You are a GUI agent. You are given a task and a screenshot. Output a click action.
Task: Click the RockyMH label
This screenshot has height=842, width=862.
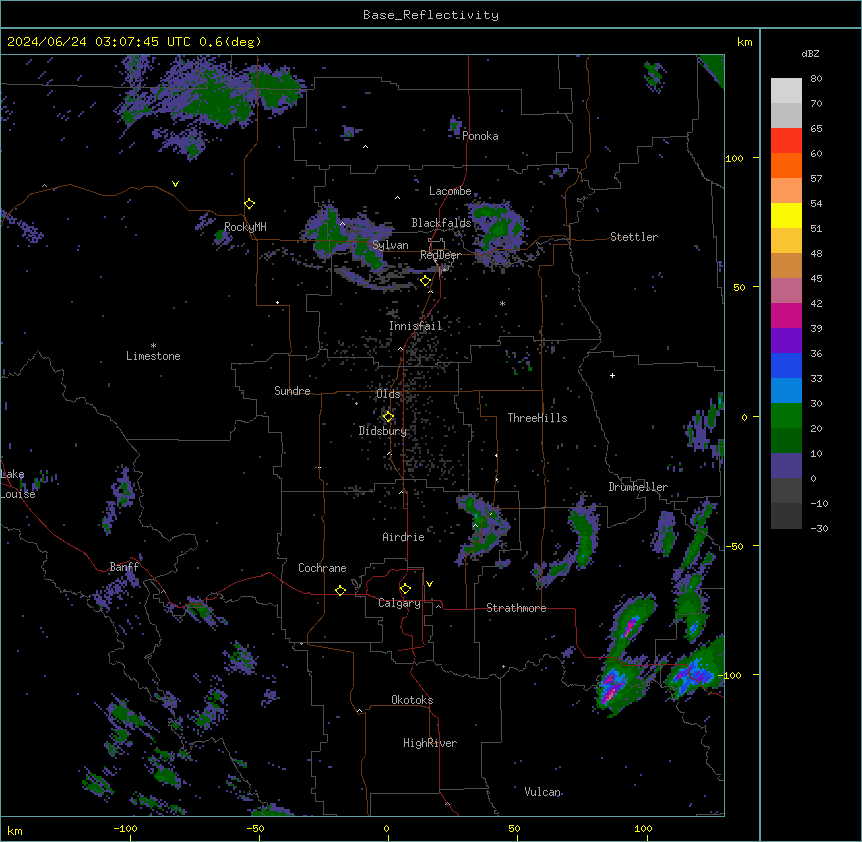click(x=245, y=227)
